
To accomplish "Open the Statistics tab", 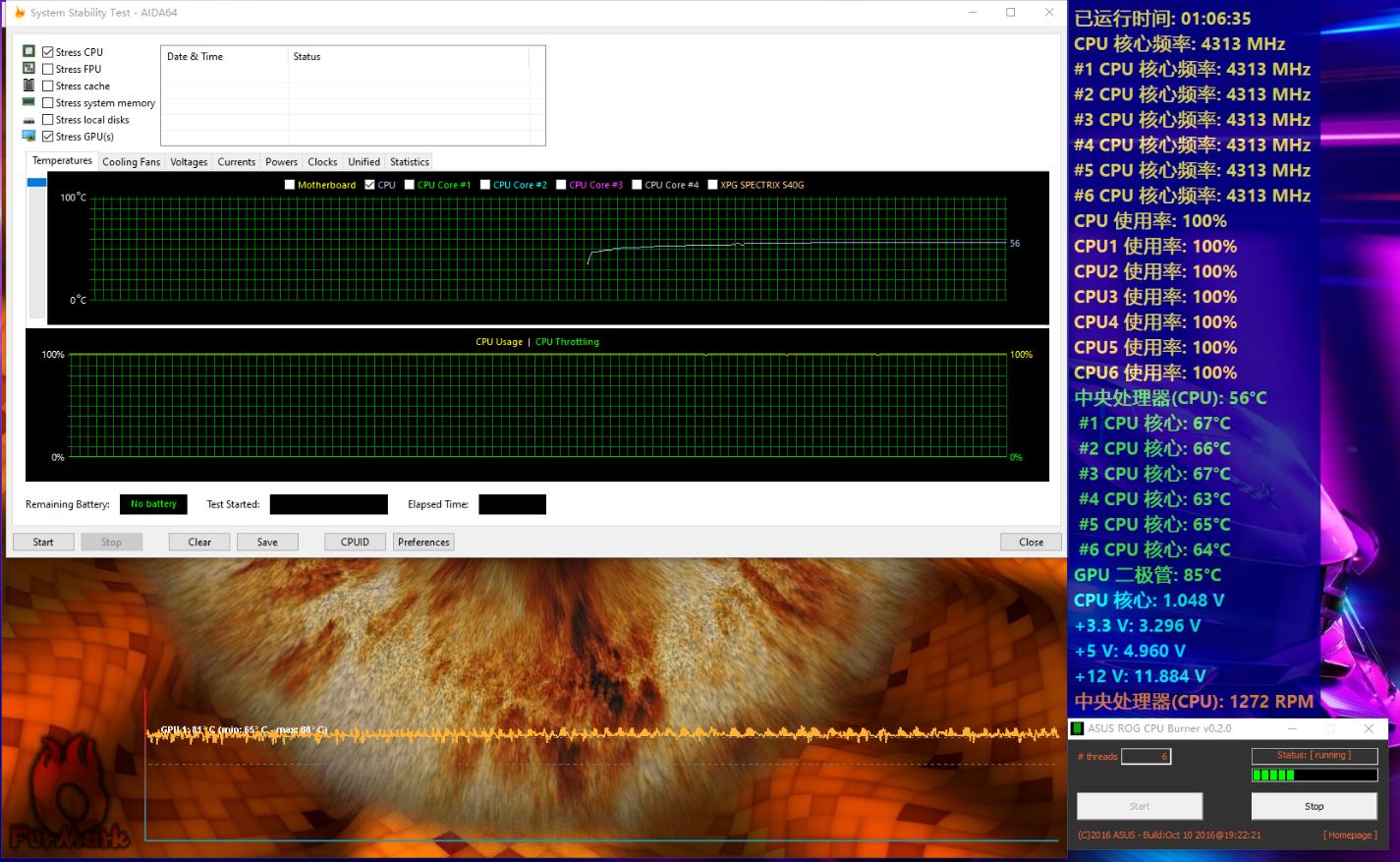I will [x=409, y=162].
